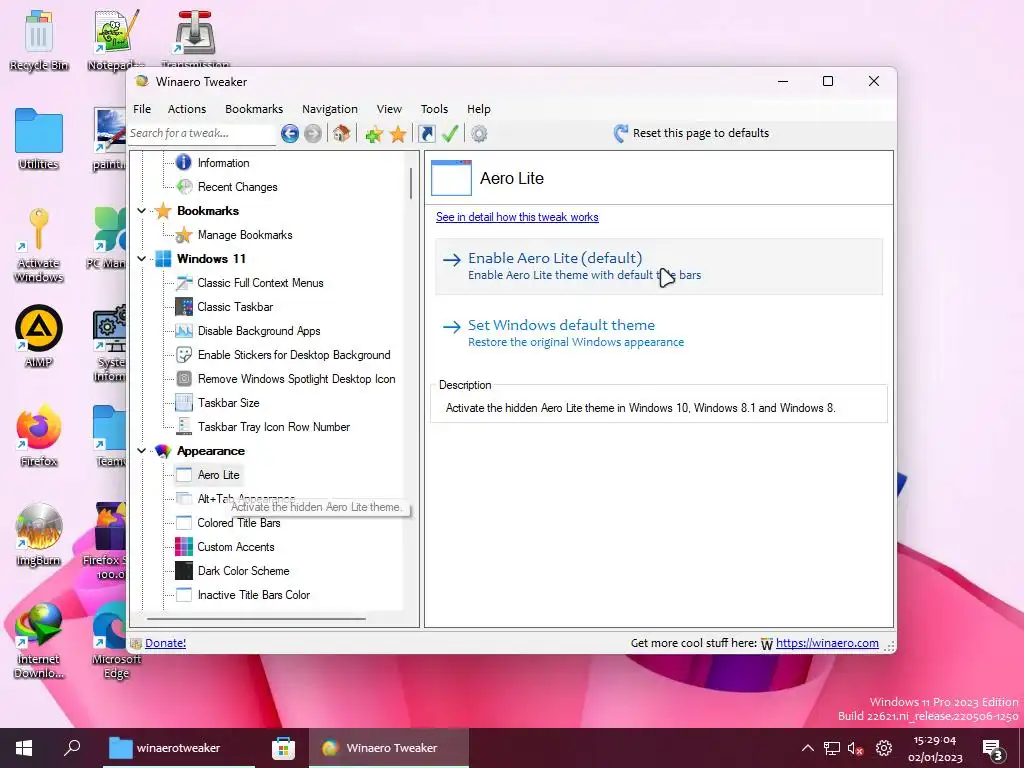Open the Actions menu
This screenshot has height=768, width=1024.
pyautogui.click(x=187, y=109)
